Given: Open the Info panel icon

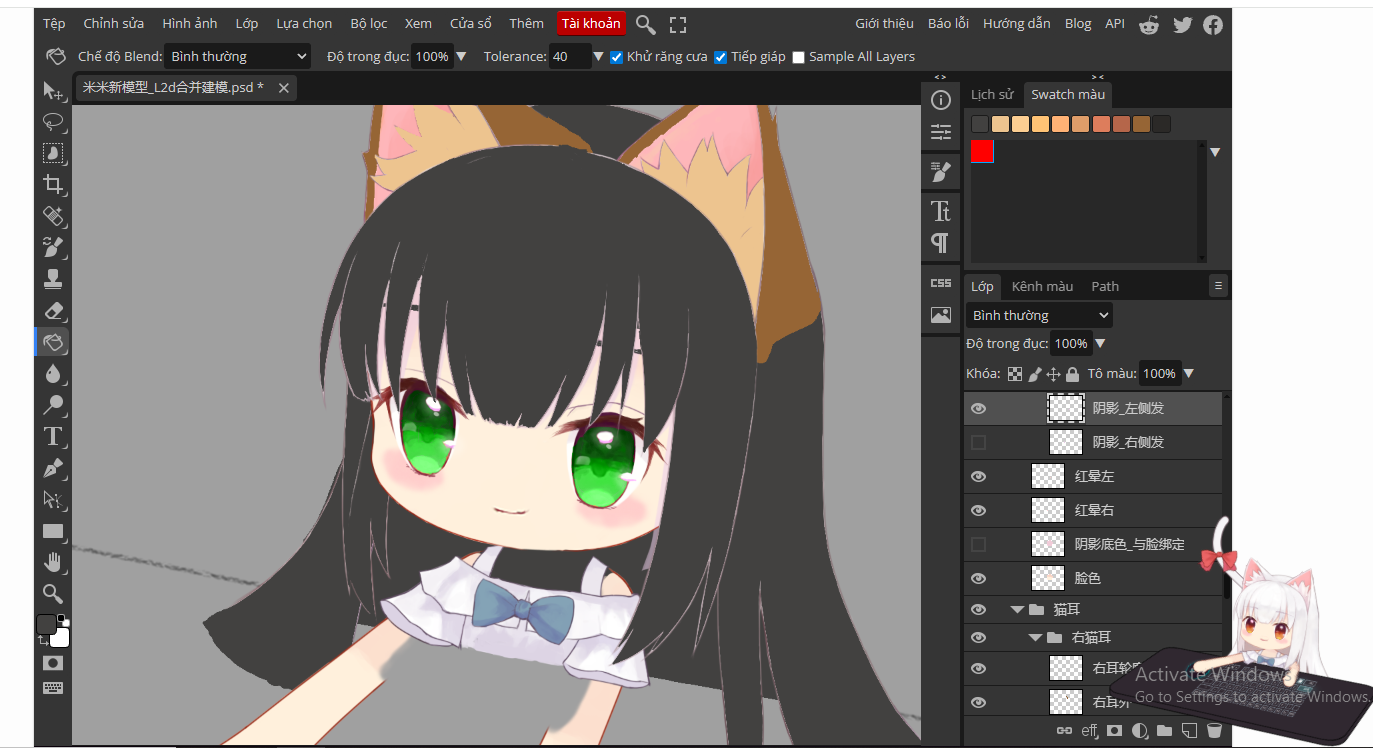Looking at the screenshot, I should (941, 100).
